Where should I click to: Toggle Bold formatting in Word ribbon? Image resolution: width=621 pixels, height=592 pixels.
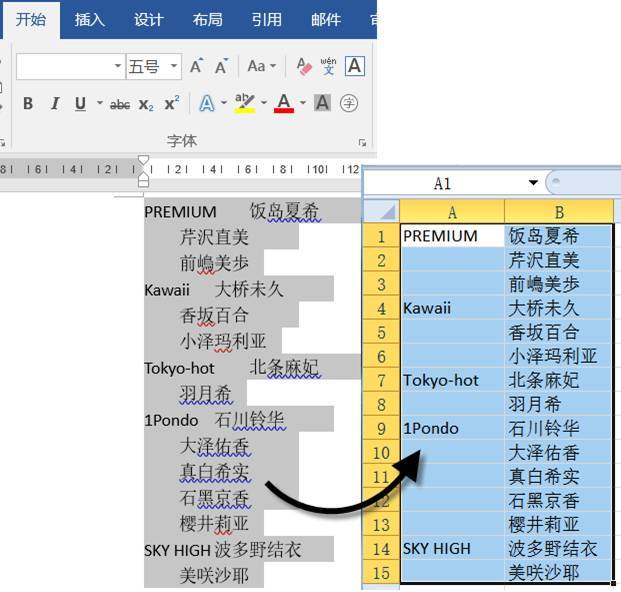click(28, 104)
